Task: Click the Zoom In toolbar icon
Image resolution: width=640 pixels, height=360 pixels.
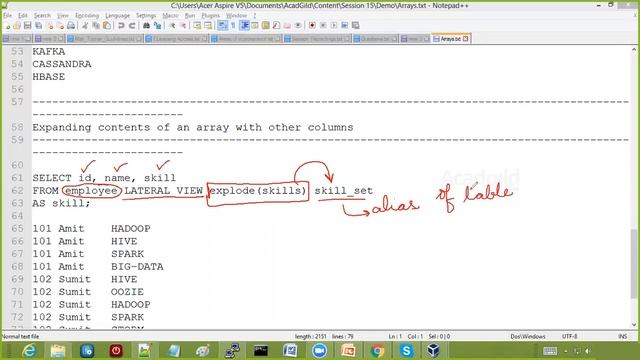Action: (172, 26)
